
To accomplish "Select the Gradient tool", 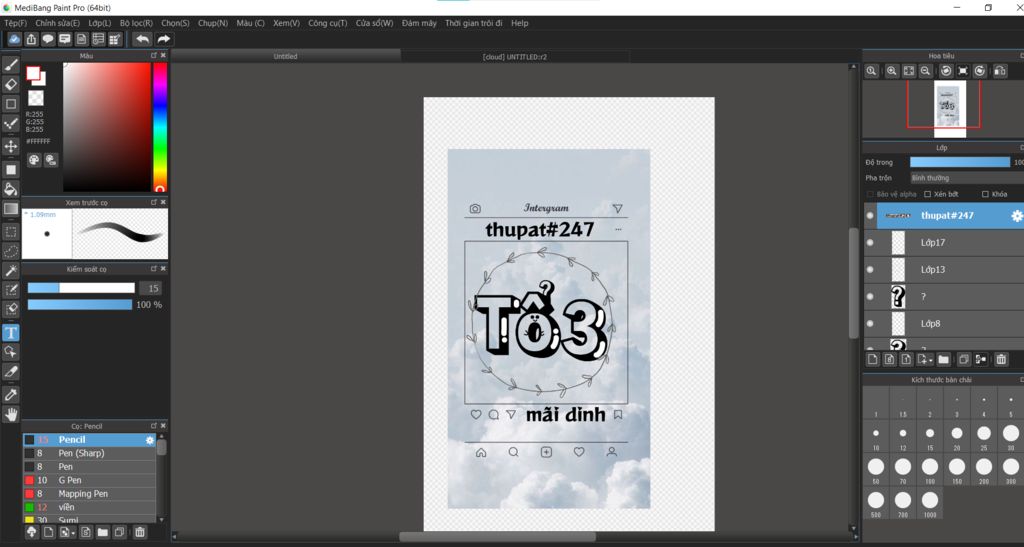I will [10, 209].
